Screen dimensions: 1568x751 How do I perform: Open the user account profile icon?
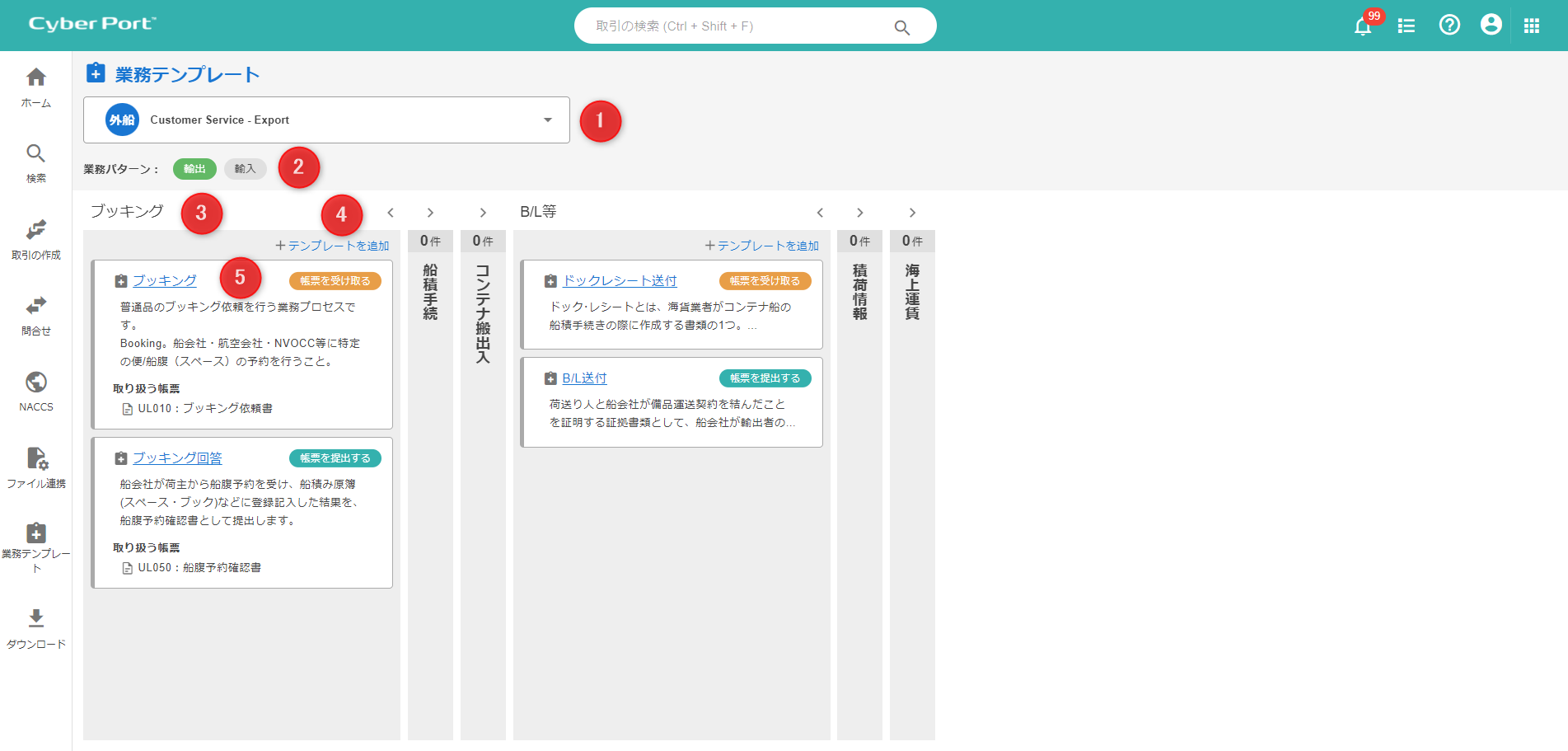[1491, 26]
